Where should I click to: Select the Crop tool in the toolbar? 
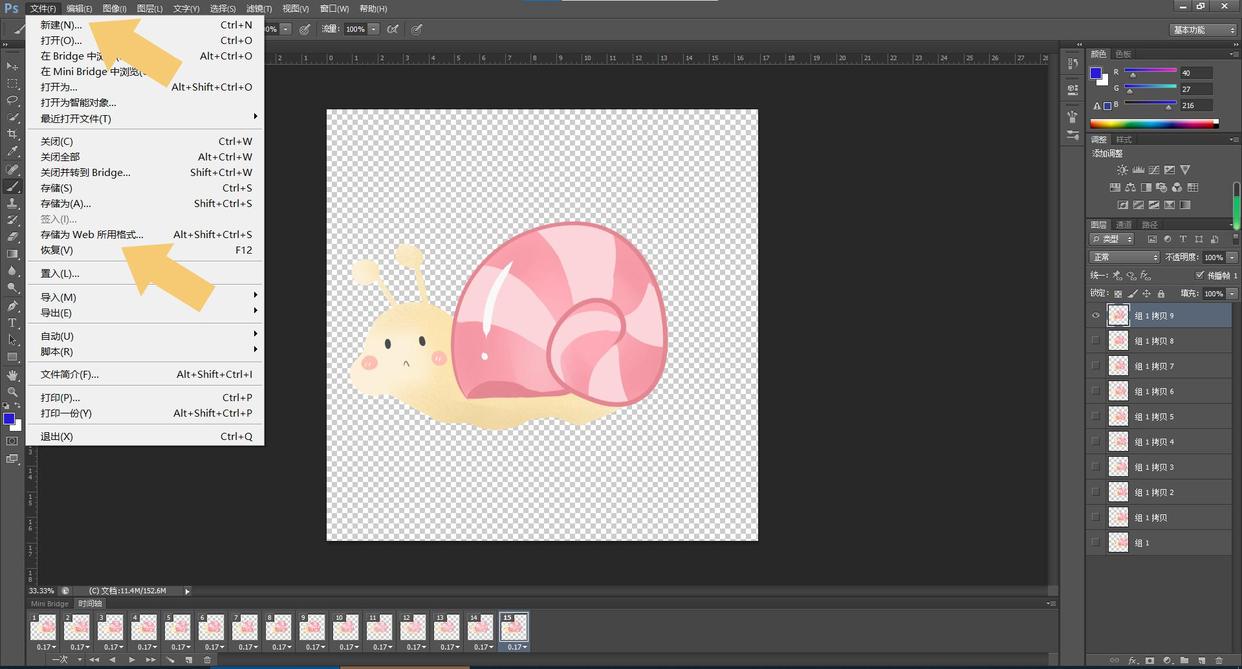pyautogui.click(x=13, y=134)
